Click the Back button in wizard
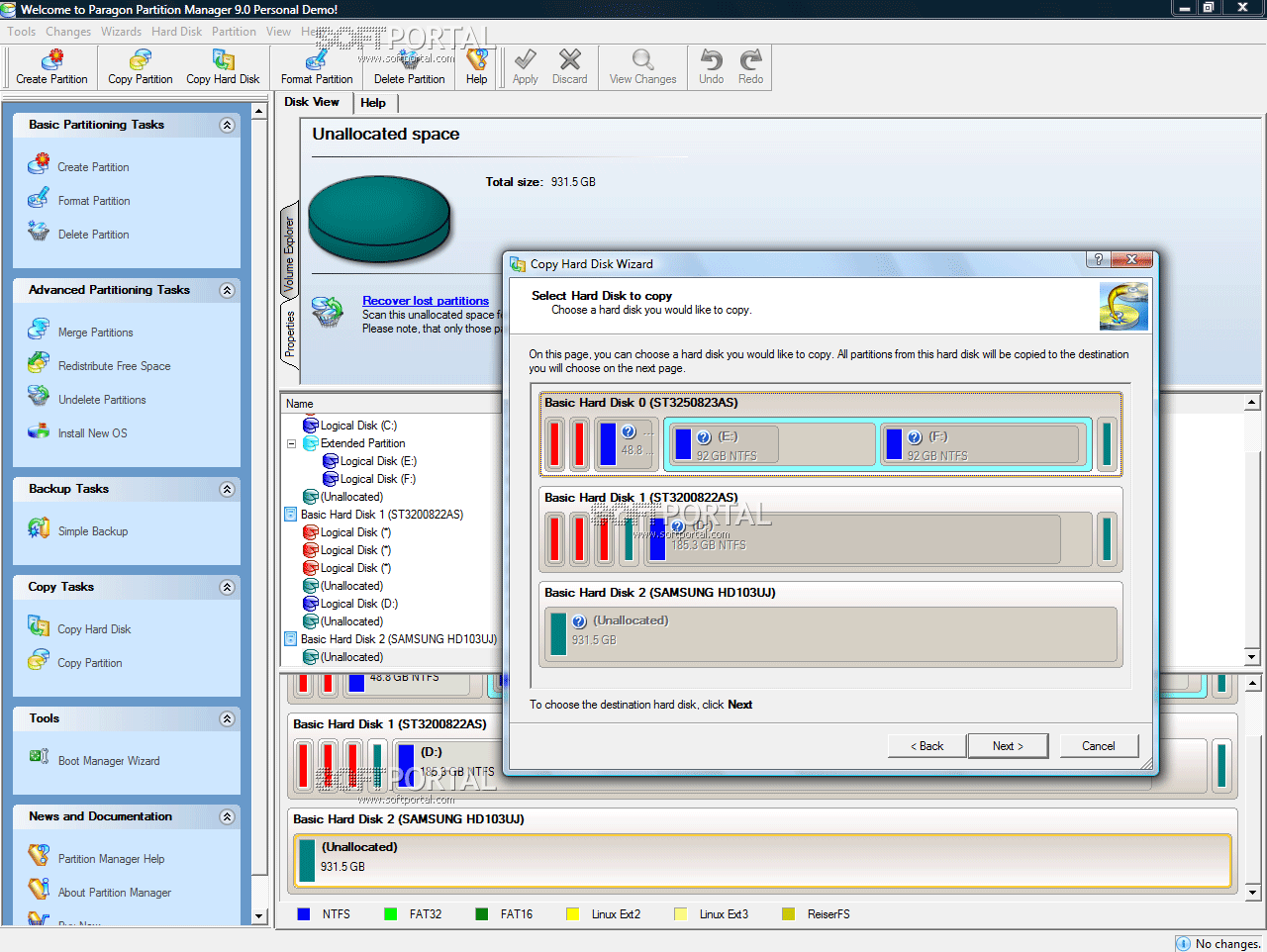 tap(926, 746)
